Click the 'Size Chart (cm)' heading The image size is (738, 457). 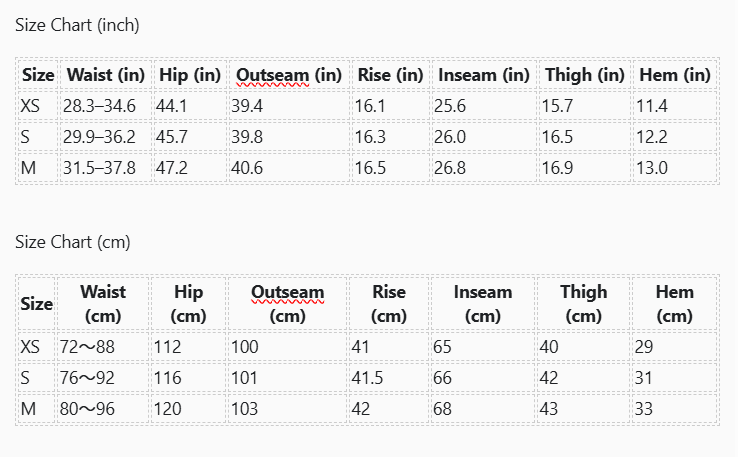pos(72,242)
